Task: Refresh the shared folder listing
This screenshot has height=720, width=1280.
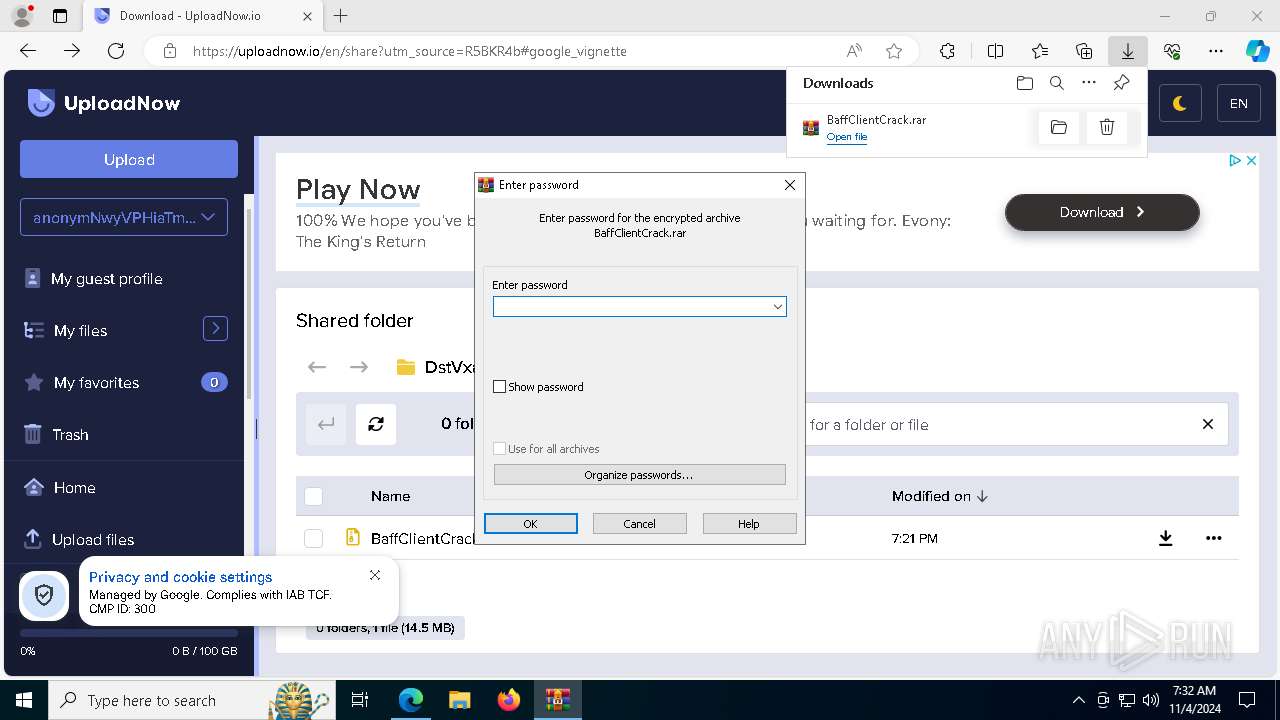Action: click(376, 424)
